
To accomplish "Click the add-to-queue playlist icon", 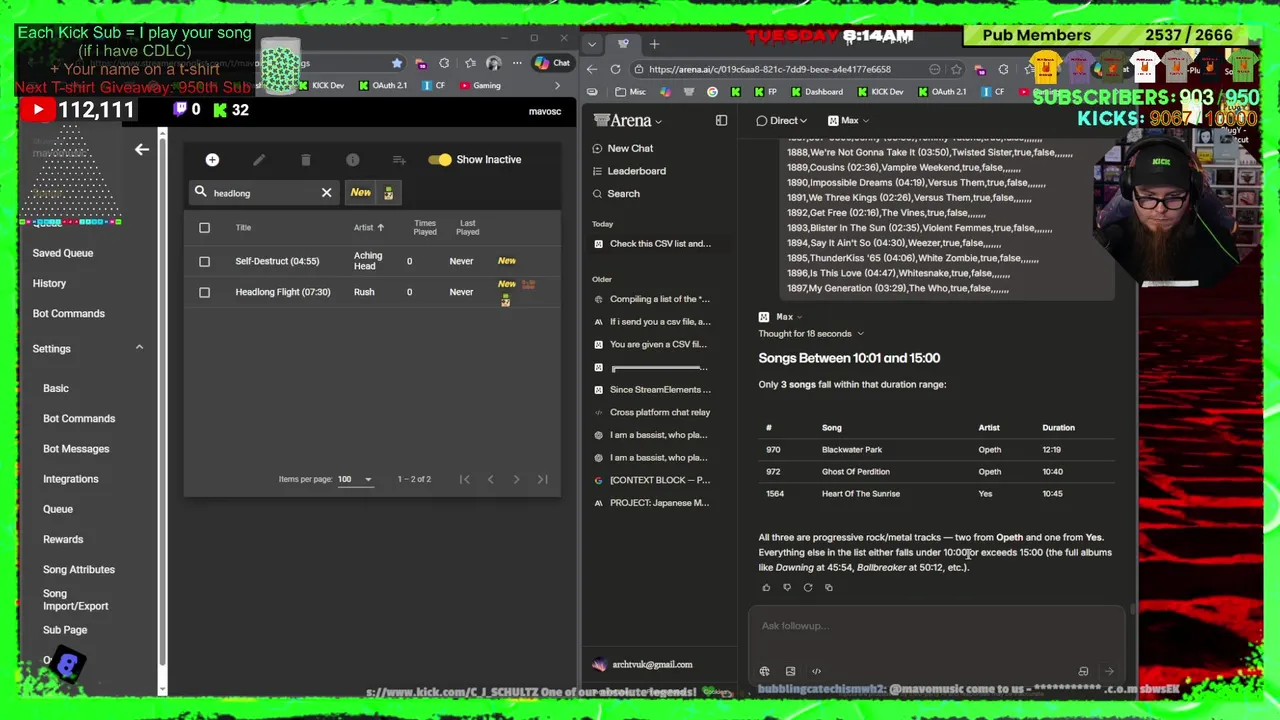I will 399,160.
